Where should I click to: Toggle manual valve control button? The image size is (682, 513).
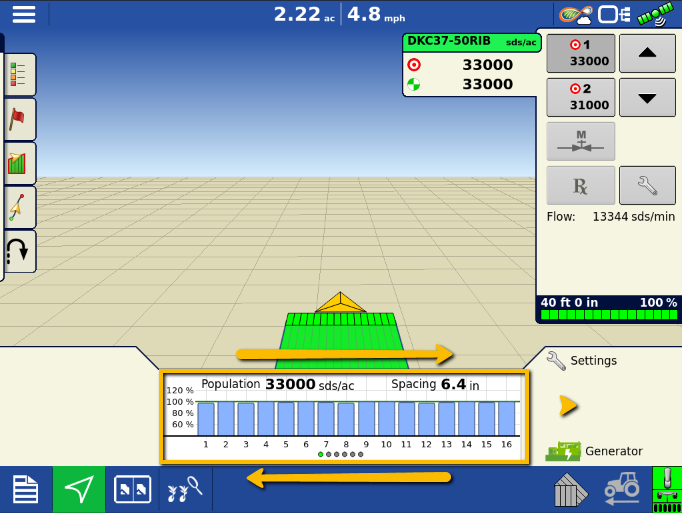point(581,141)
